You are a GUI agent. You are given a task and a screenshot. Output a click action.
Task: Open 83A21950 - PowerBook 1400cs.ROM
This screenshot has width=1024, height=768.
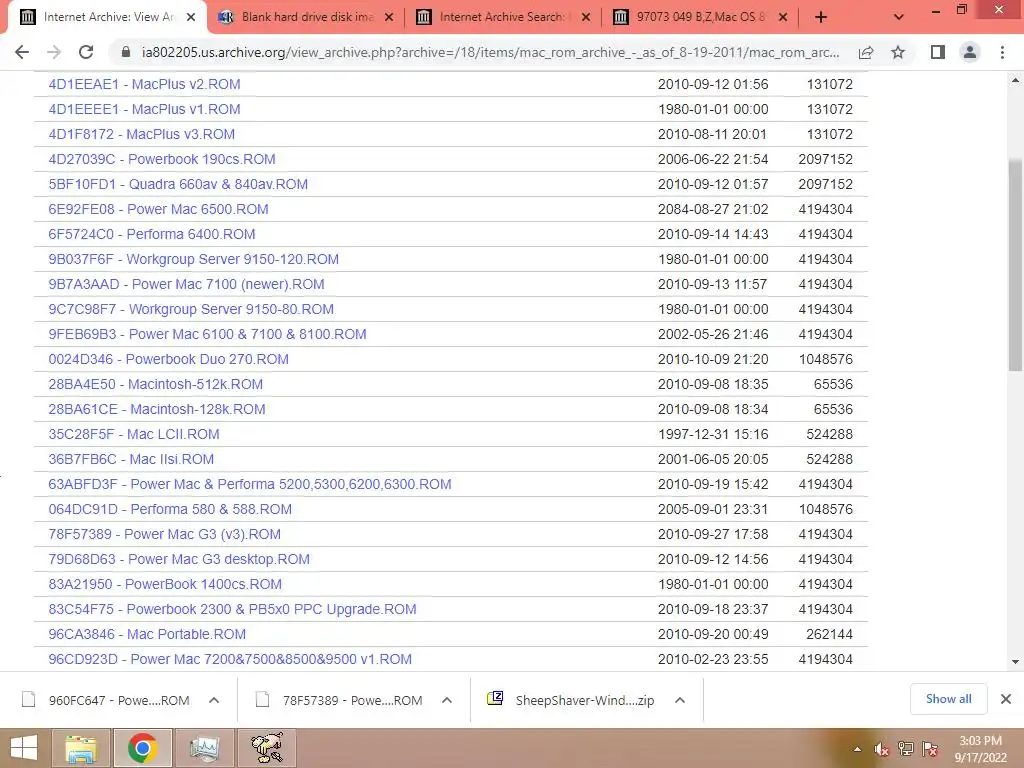[165, 584]
